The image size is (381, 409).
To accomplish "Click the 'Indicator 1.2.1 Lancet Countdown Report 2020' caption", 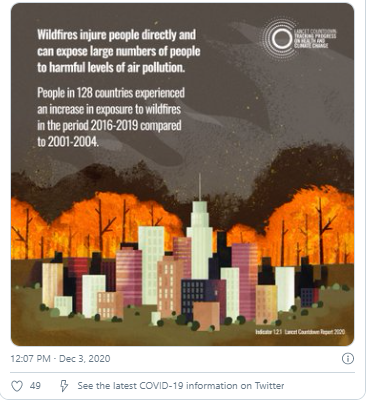I will point(300,332).
